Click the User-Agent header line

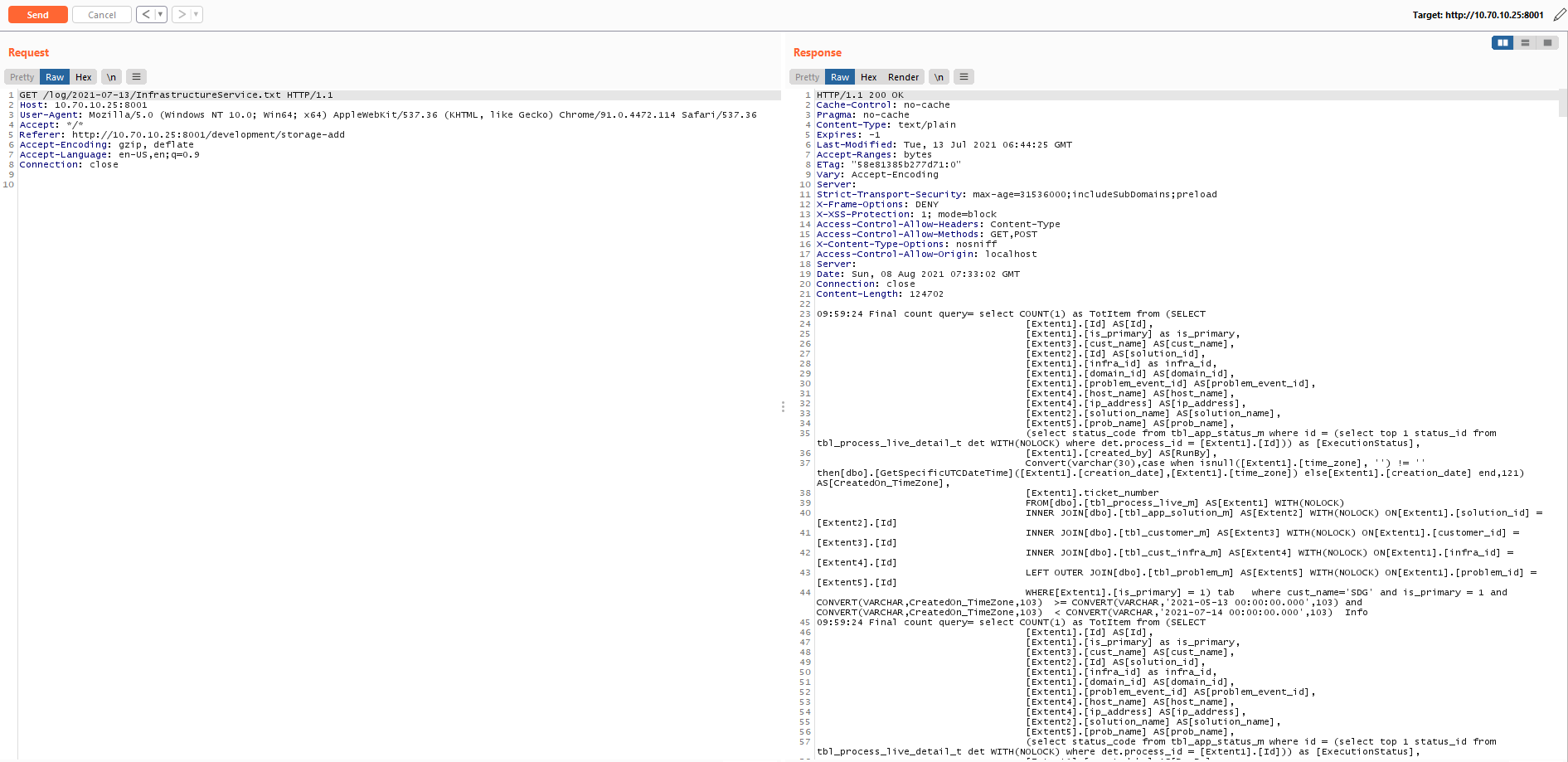388,115
